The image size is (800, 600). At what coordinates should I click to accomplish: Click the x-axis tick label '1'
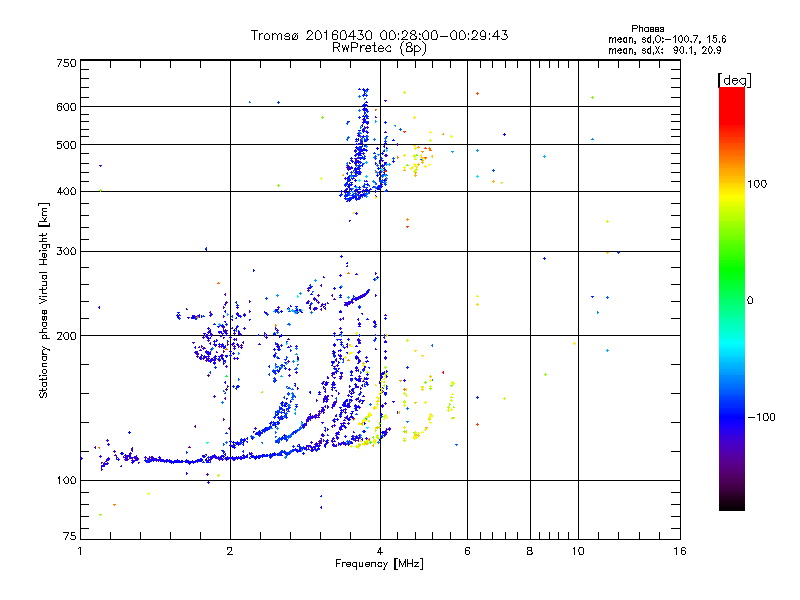(80, 551)
